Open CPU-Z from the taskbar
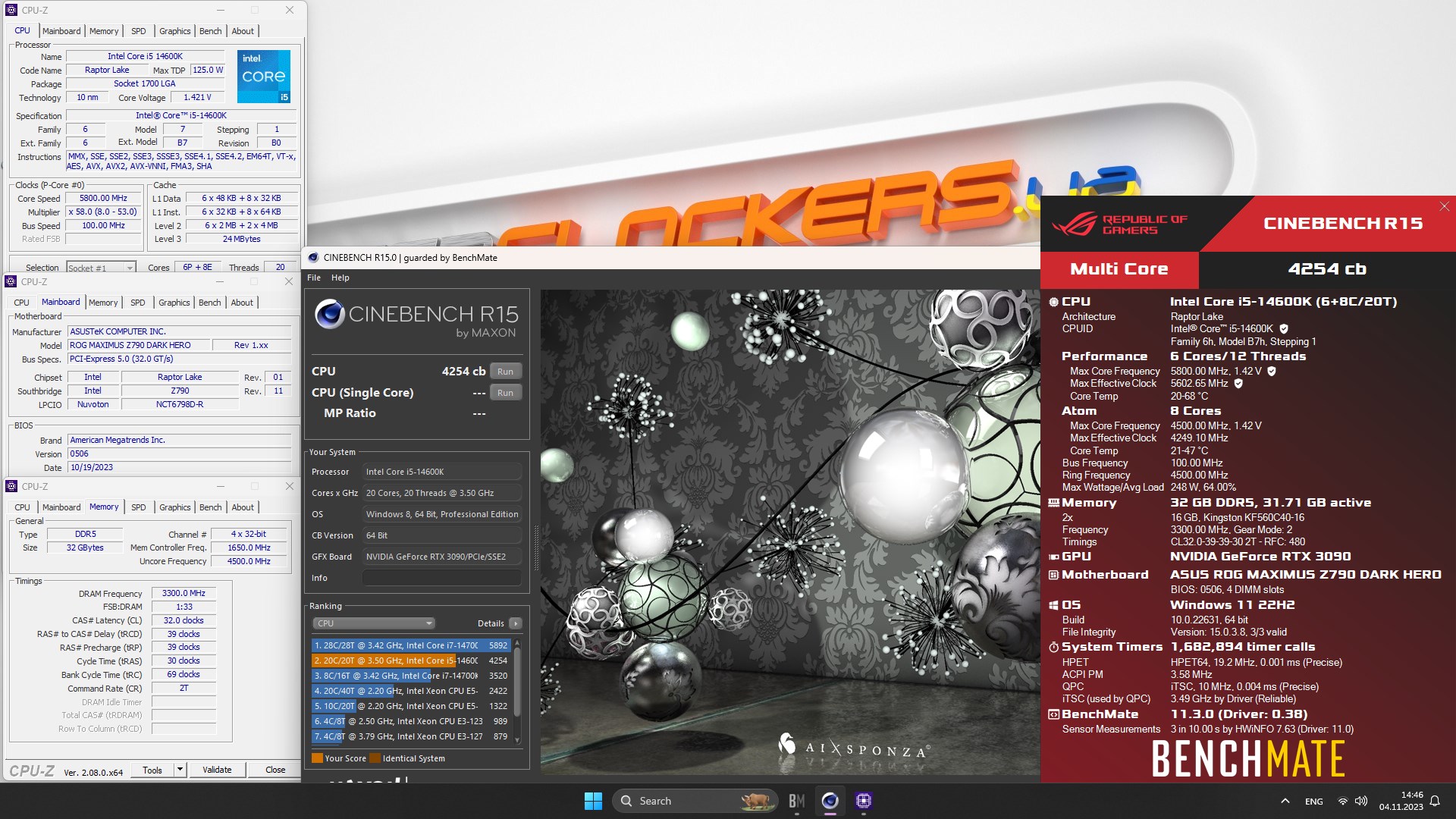1456x819 pixels. pyautogui.click(x=863, y=801)
